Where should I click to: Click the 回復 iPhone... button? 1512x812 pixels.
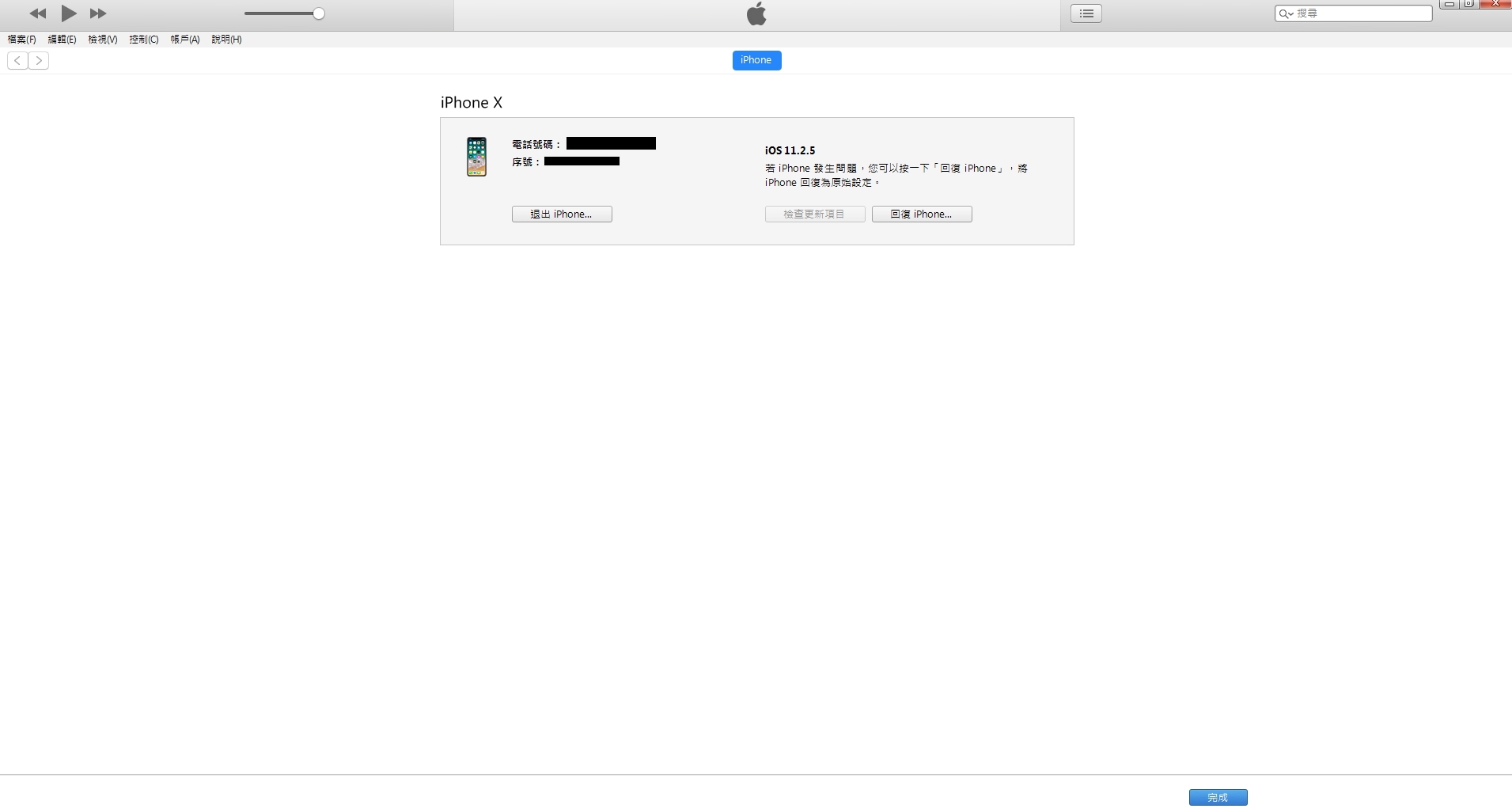922,214
